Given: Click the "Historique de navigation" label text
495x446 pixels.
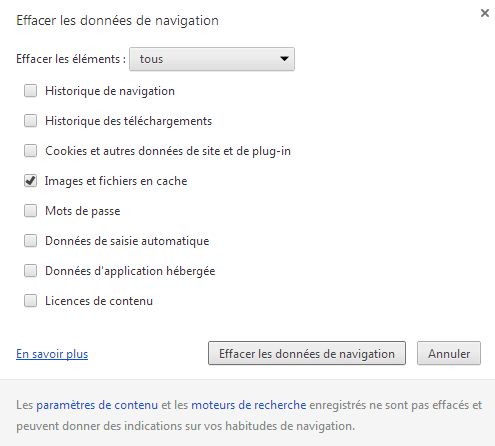Looking at the screenshot, I should [110, 91].
